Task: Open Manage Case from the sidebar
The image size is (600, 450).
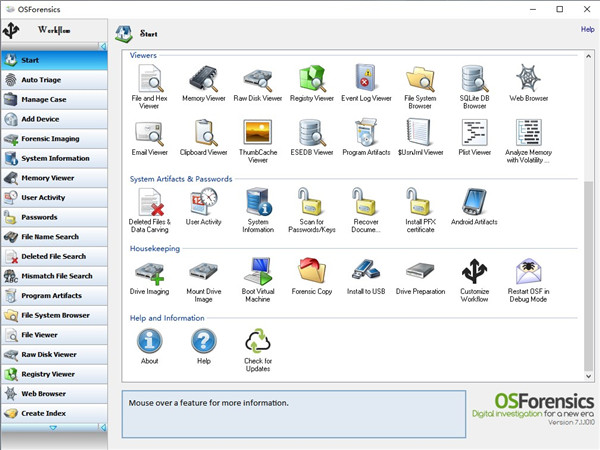Action: [x=54, y=99]
